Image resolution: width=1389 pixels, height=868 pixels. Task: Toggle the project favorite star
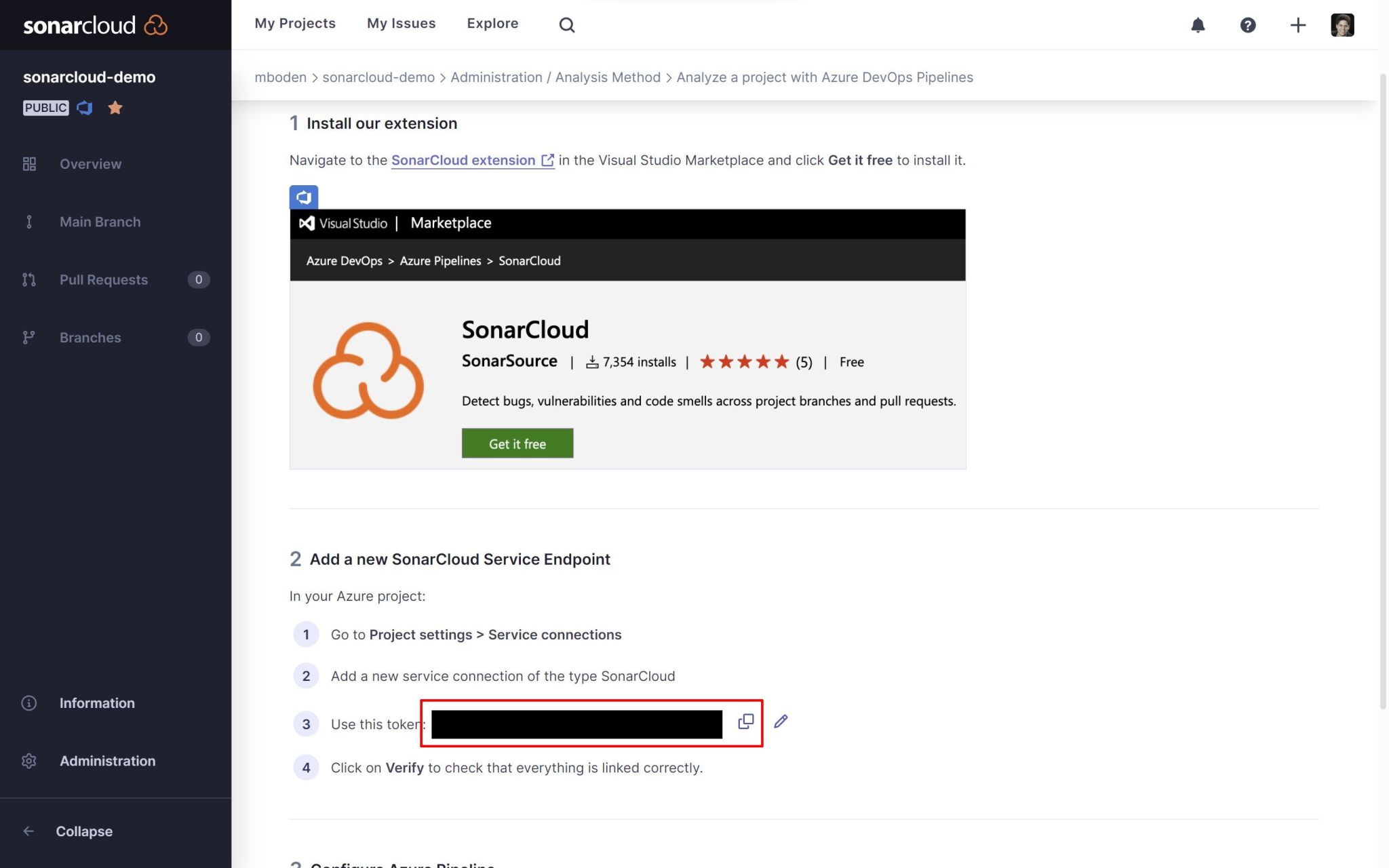[115, 107]
